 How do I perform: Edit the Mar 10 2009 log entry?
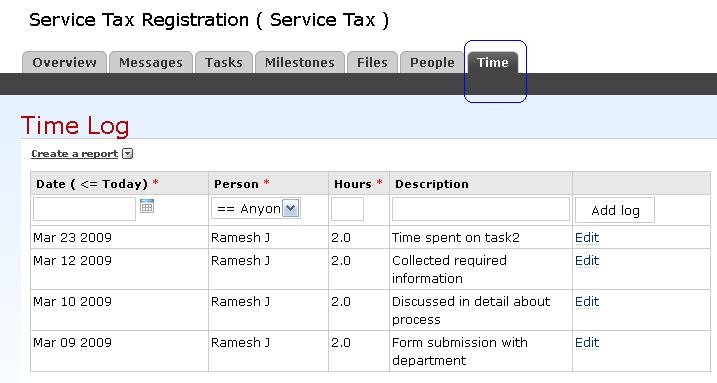point(587,302)
